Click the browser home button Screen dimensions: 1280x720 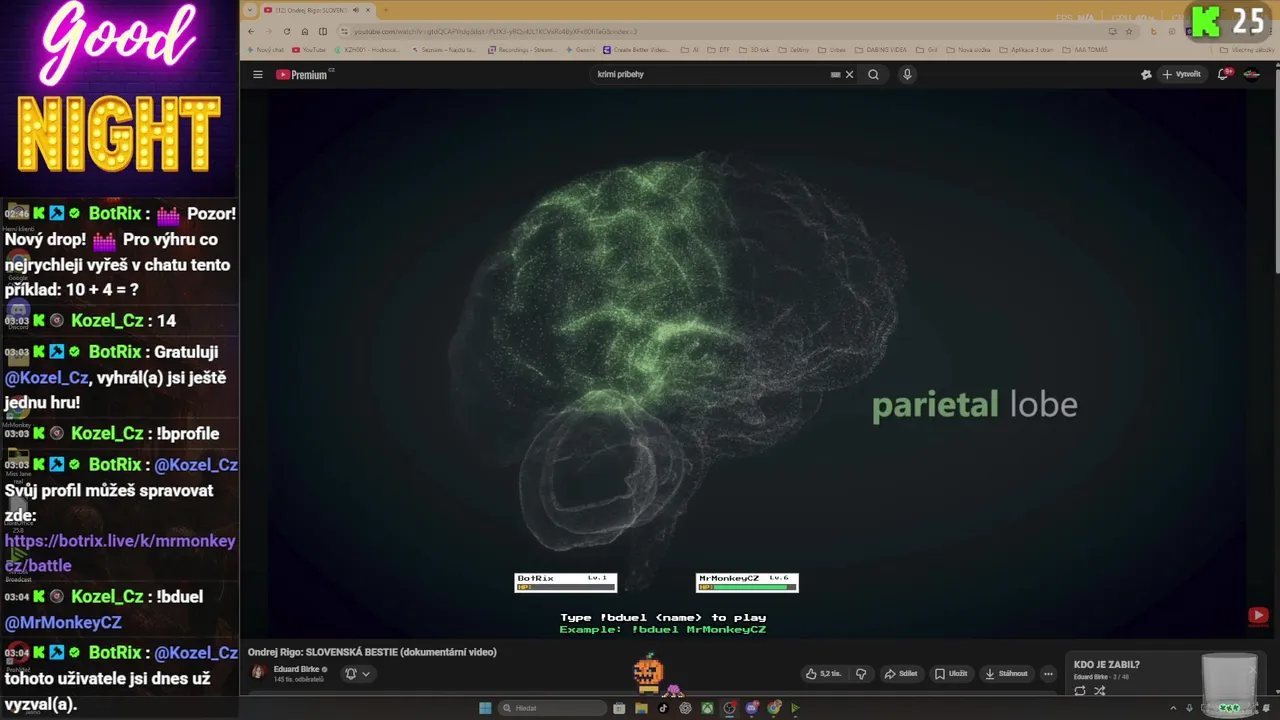click(x=305, y=31)
